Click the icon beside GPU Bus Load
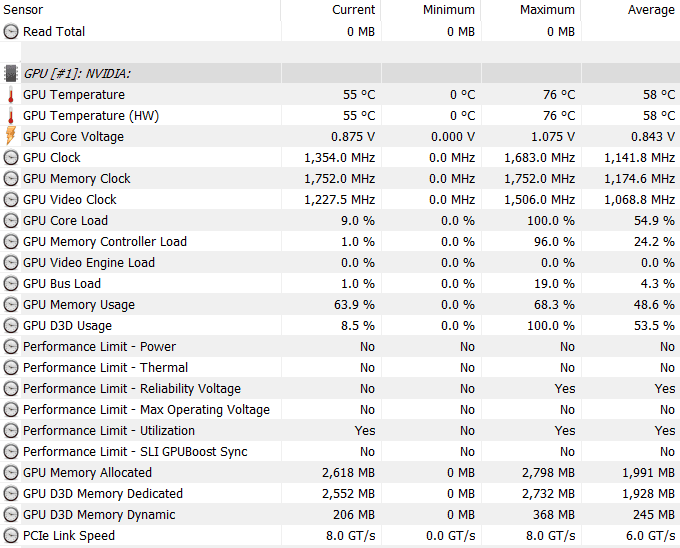The image size is (680, 548). [x=11, y=284]
